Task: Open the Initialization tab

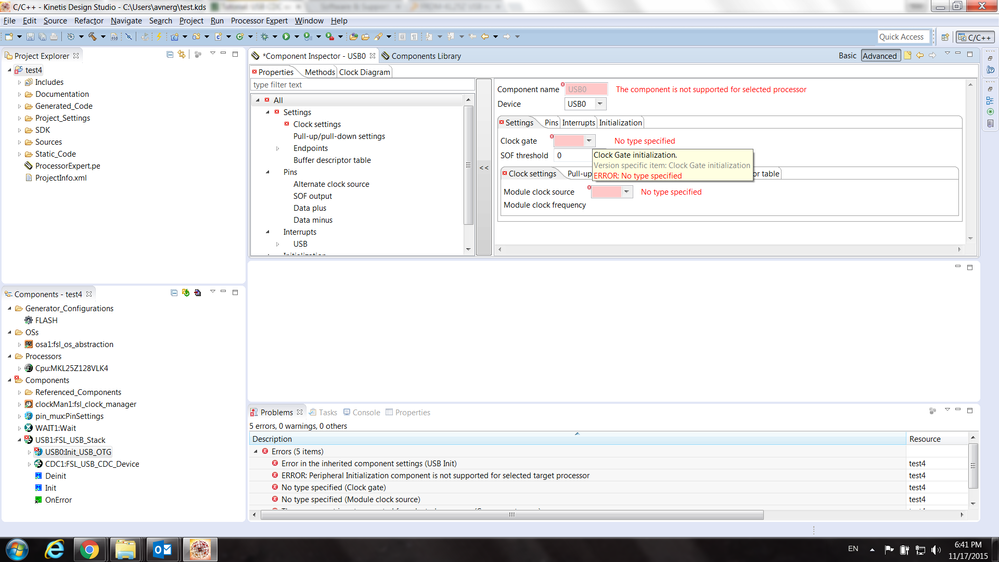Action: (x=621, y=122)
